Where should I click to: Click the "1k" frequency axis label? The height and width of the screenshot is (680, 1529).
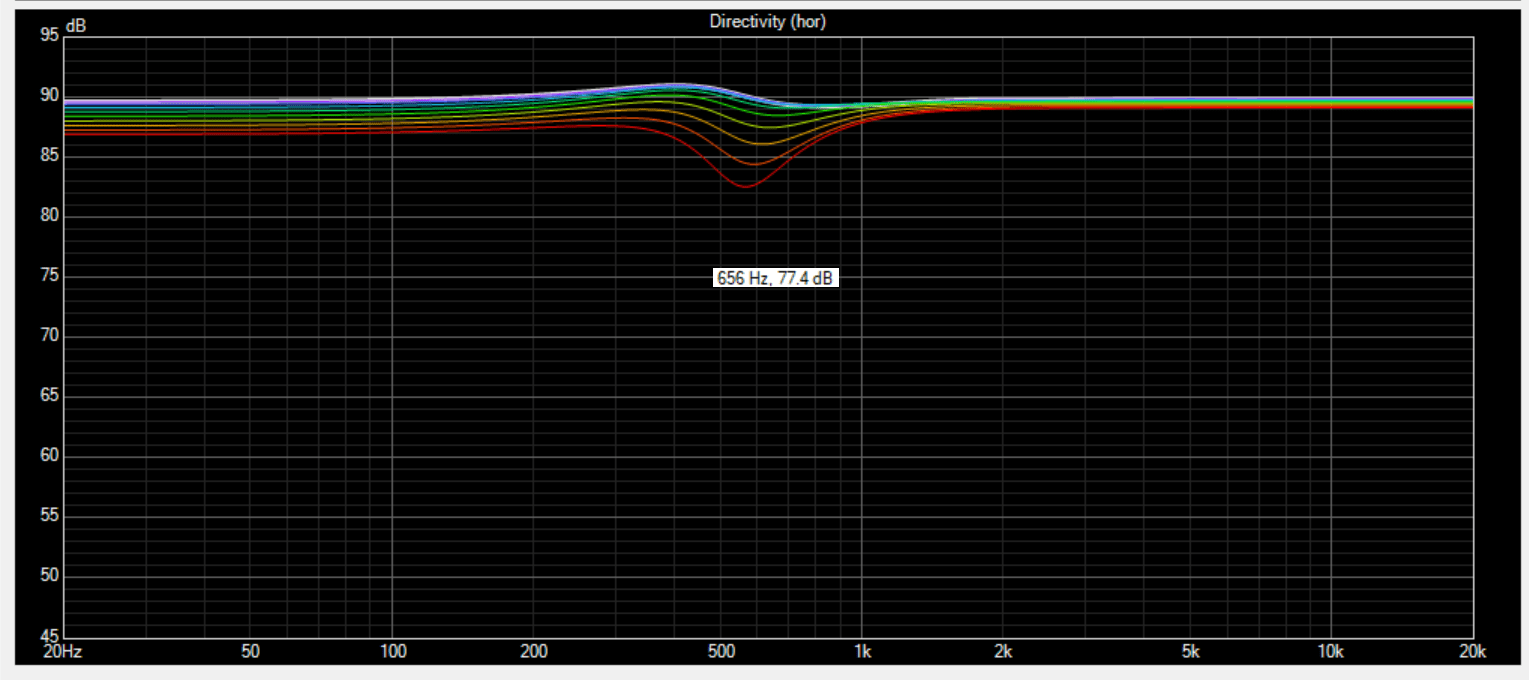pos(862,651)
